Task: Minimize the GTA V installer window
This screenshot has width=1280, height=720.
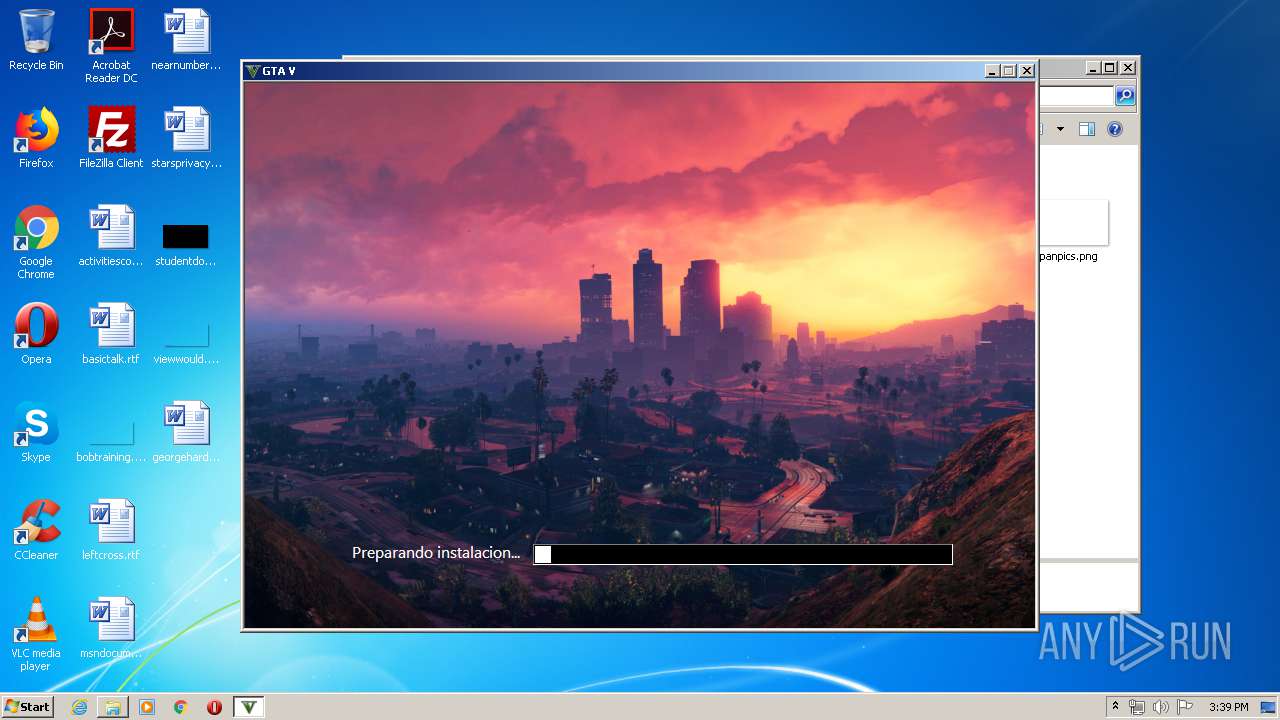Action: pyautogui.click(x=992, y=71)
